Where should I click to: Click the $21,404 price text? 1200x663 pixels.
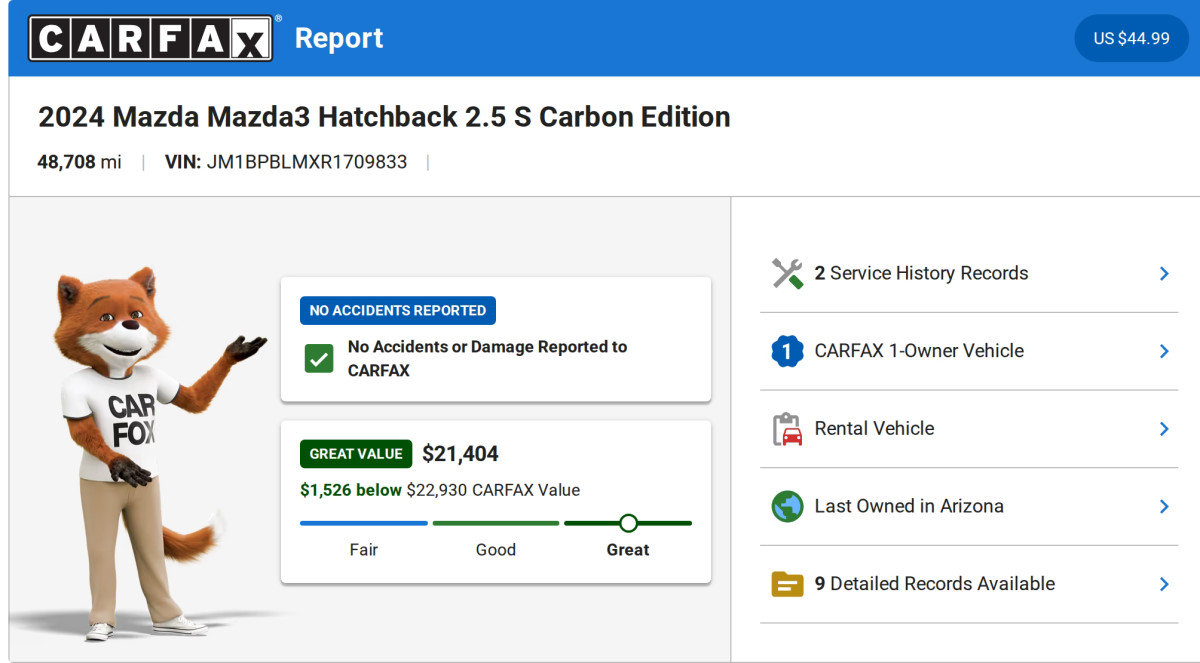460,454
